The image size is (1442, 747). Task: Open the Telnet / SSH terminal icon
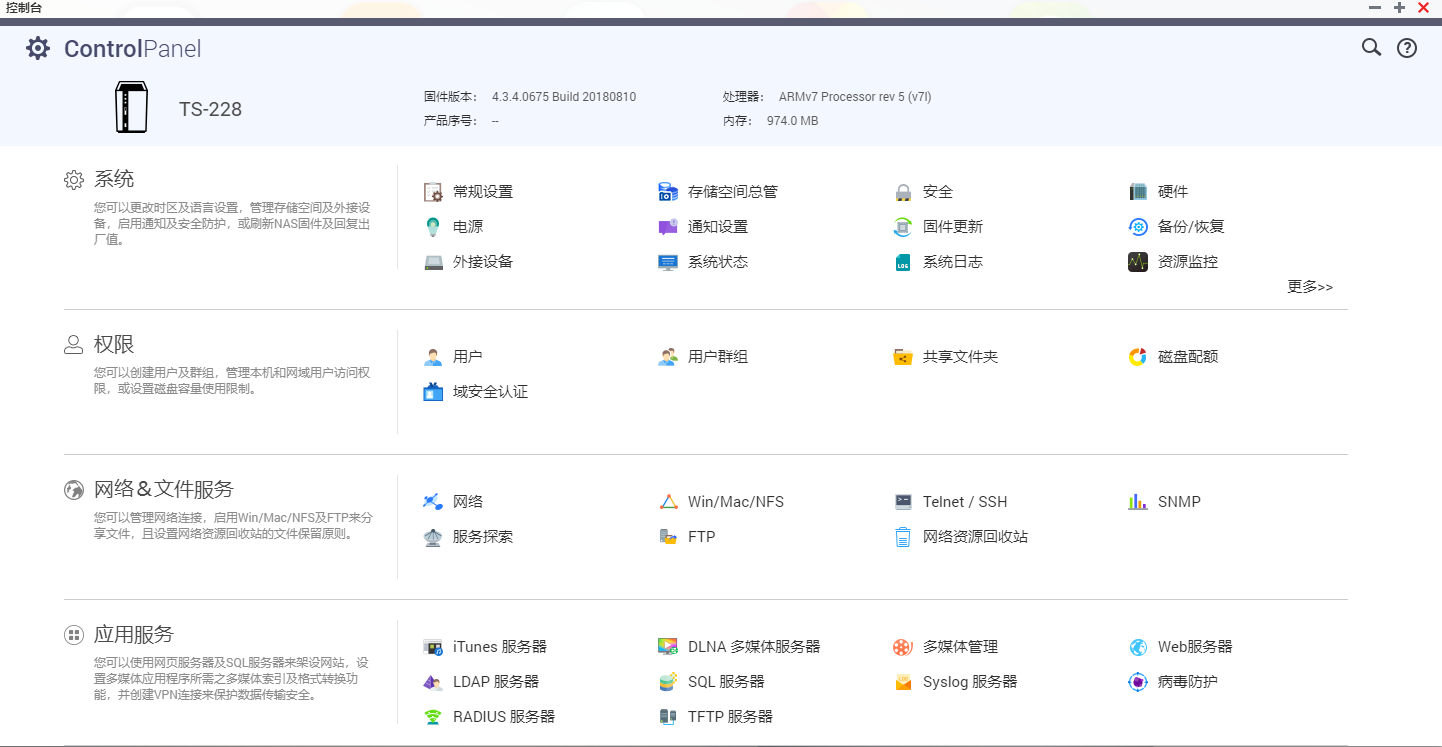coord(903,502)
